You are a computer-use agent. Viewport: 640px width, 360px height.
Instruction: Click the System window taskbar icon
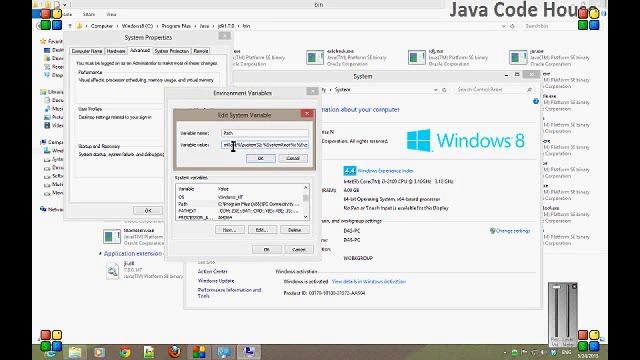[x=249, y=352]
